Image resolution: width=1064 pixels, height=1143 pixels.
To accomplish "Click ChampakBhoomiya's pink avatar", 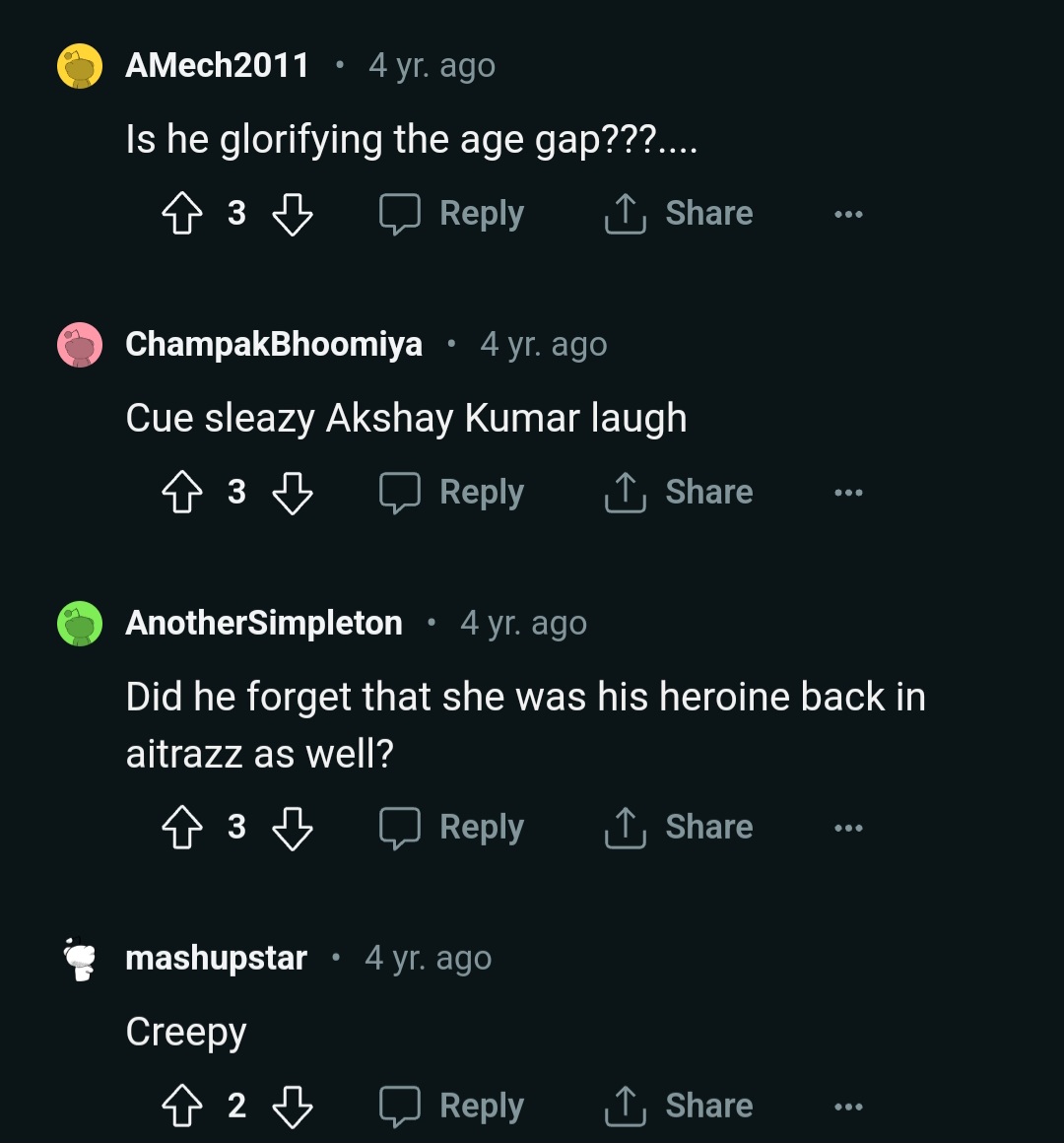I will 80,344.
